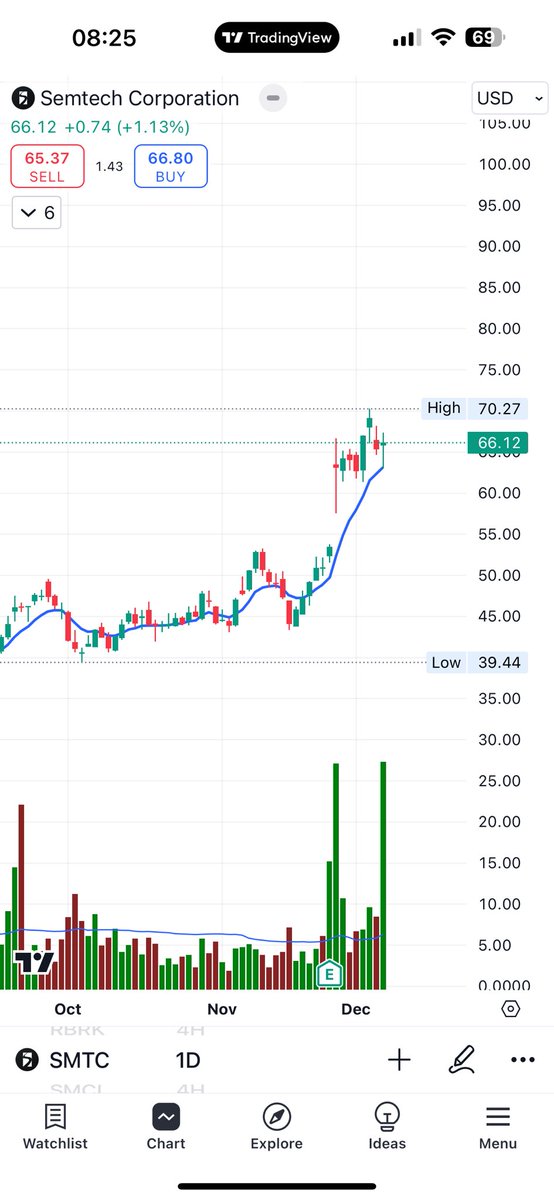
Task: Open chart settings hexagon icon
Action: point(510,1008)
